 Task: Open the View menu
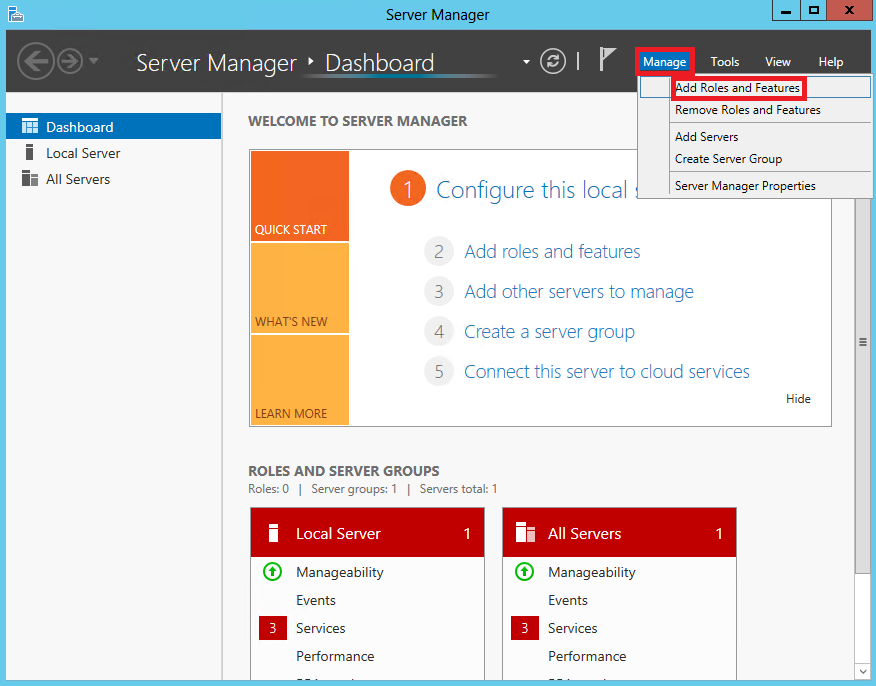pyautogui.click(x=778, y=61)
